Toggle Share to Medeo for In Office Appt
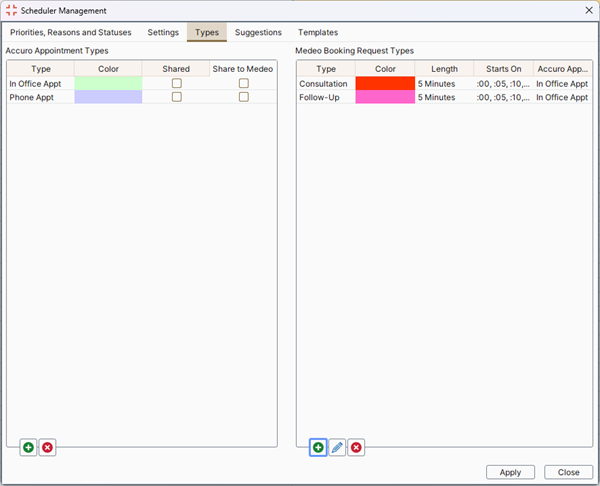This screenshot has height=486, width=600. (243, 83)
